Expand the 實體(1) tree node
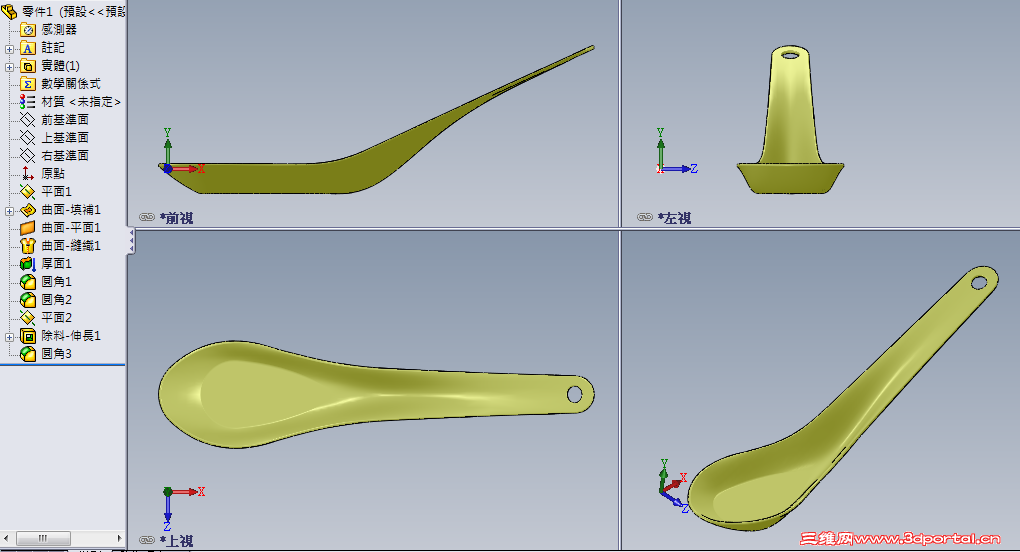The width and height of the screenshot is (1020, 552). coord(9,67)
